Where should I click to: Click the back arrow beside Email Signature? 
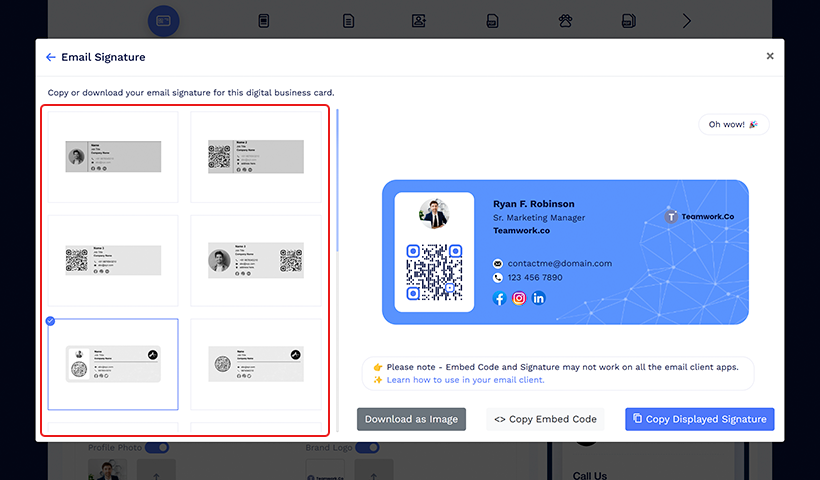(51, 57)
